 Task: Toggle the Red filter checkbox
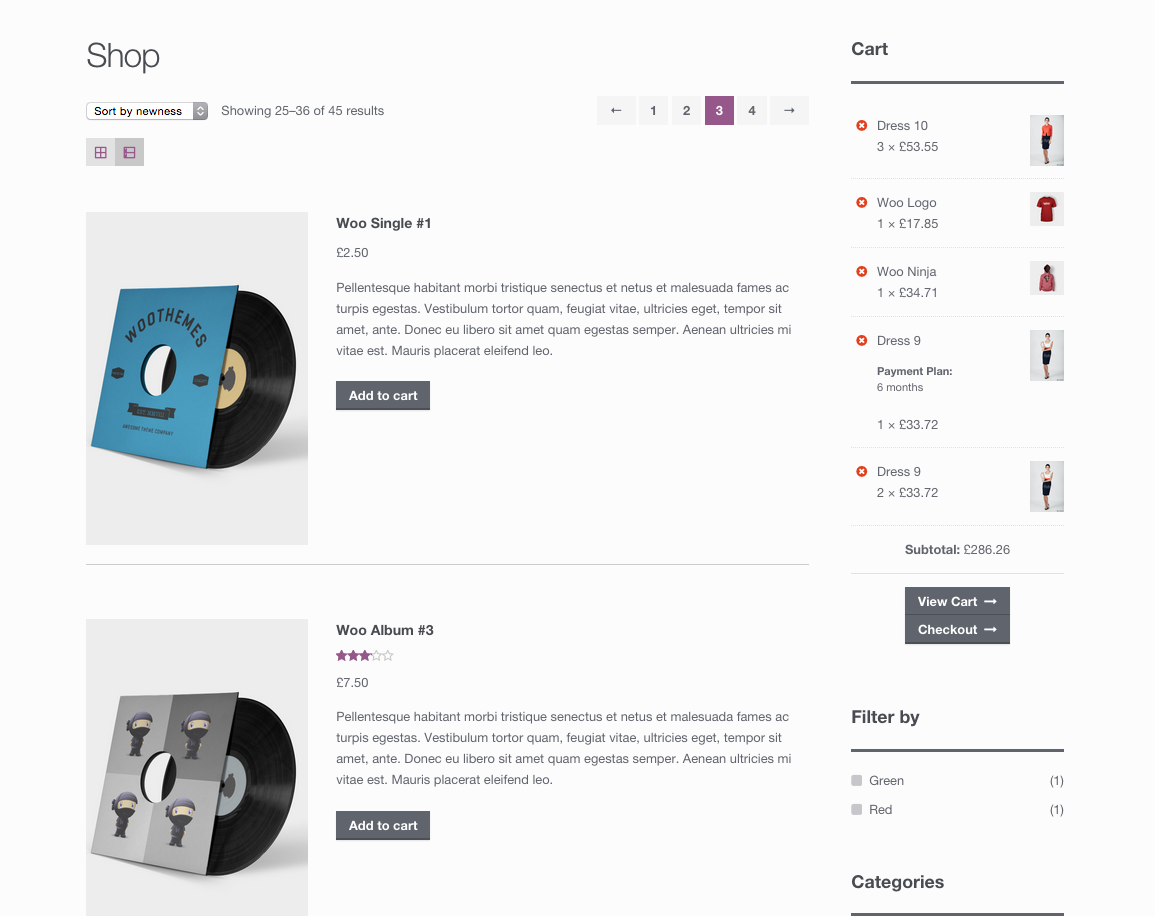[857, 809]
